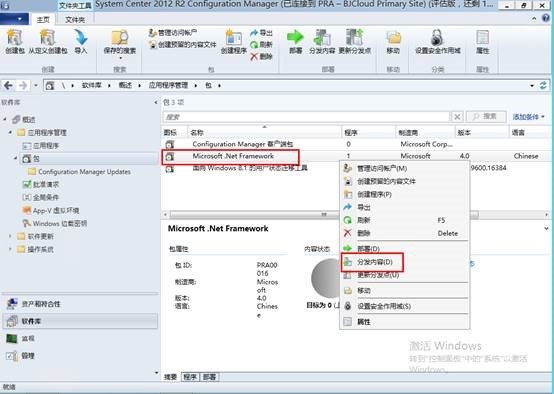Select 应用程序 in the tree

(41, 146)
